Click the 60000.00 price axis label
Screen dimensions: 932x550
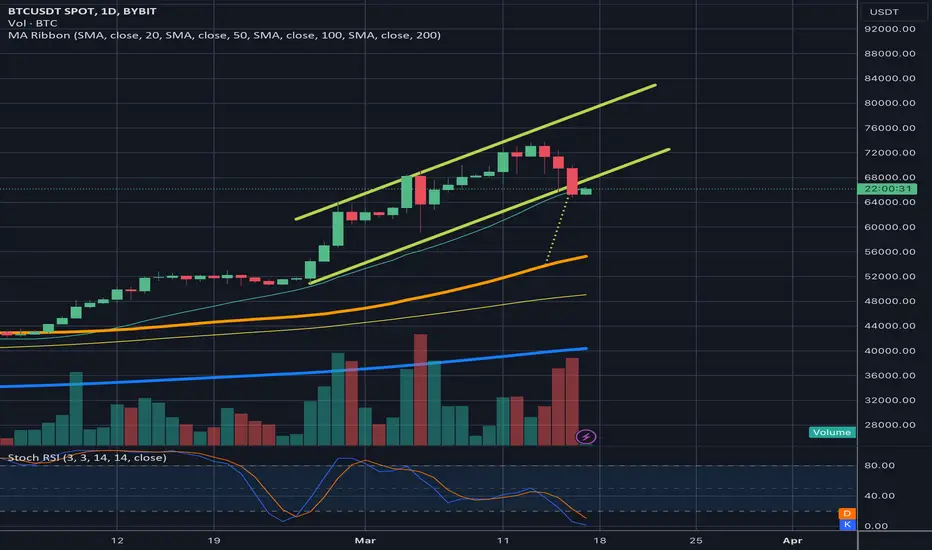click(890, 227)
